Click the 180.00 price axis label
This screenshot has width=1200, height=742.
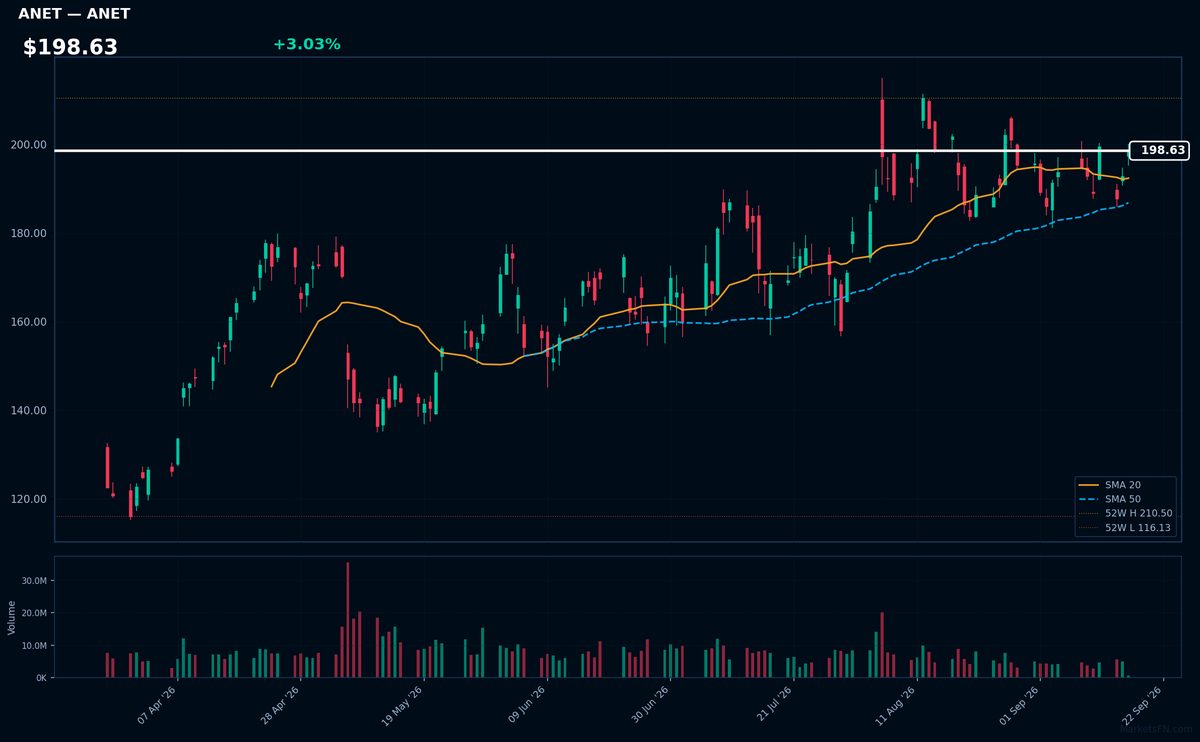pyautogui.click(x=29, y=234)
